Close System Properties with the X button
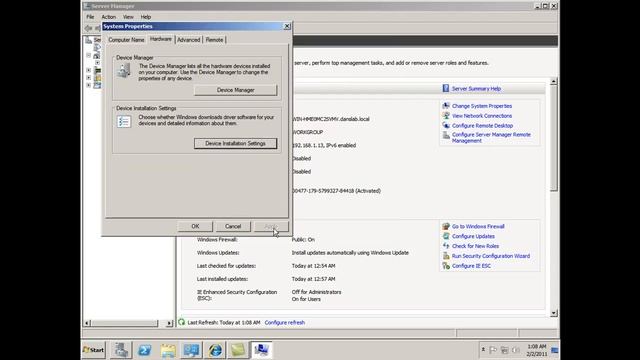 pos(287,26)
